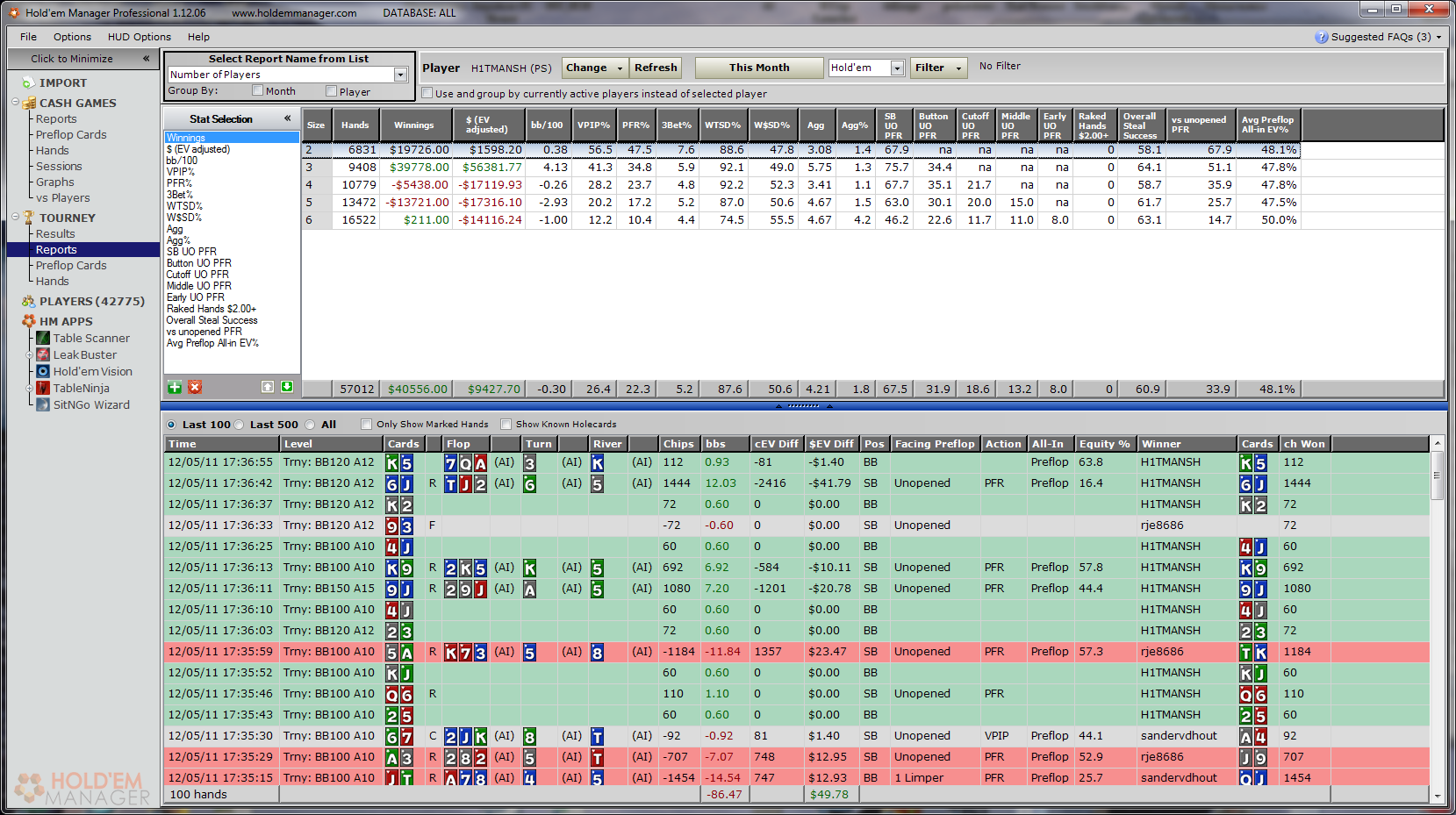Viewport: 1456px width, 815px height.
Task: Click the Tourney trophy icon
Action: [x=29, y=218]
